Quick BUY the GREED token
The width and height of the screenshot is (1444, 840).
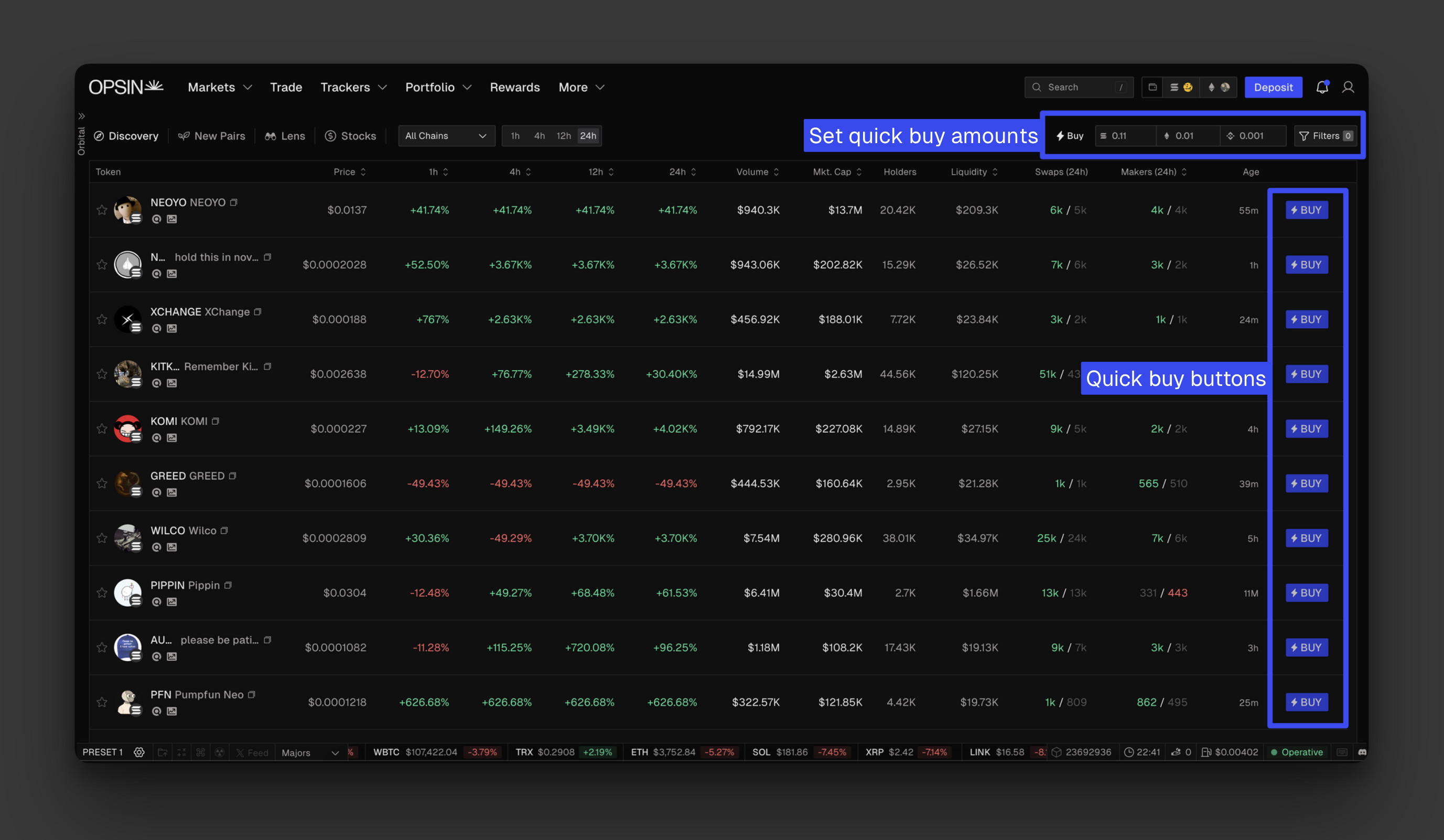tap(1306, 483)
